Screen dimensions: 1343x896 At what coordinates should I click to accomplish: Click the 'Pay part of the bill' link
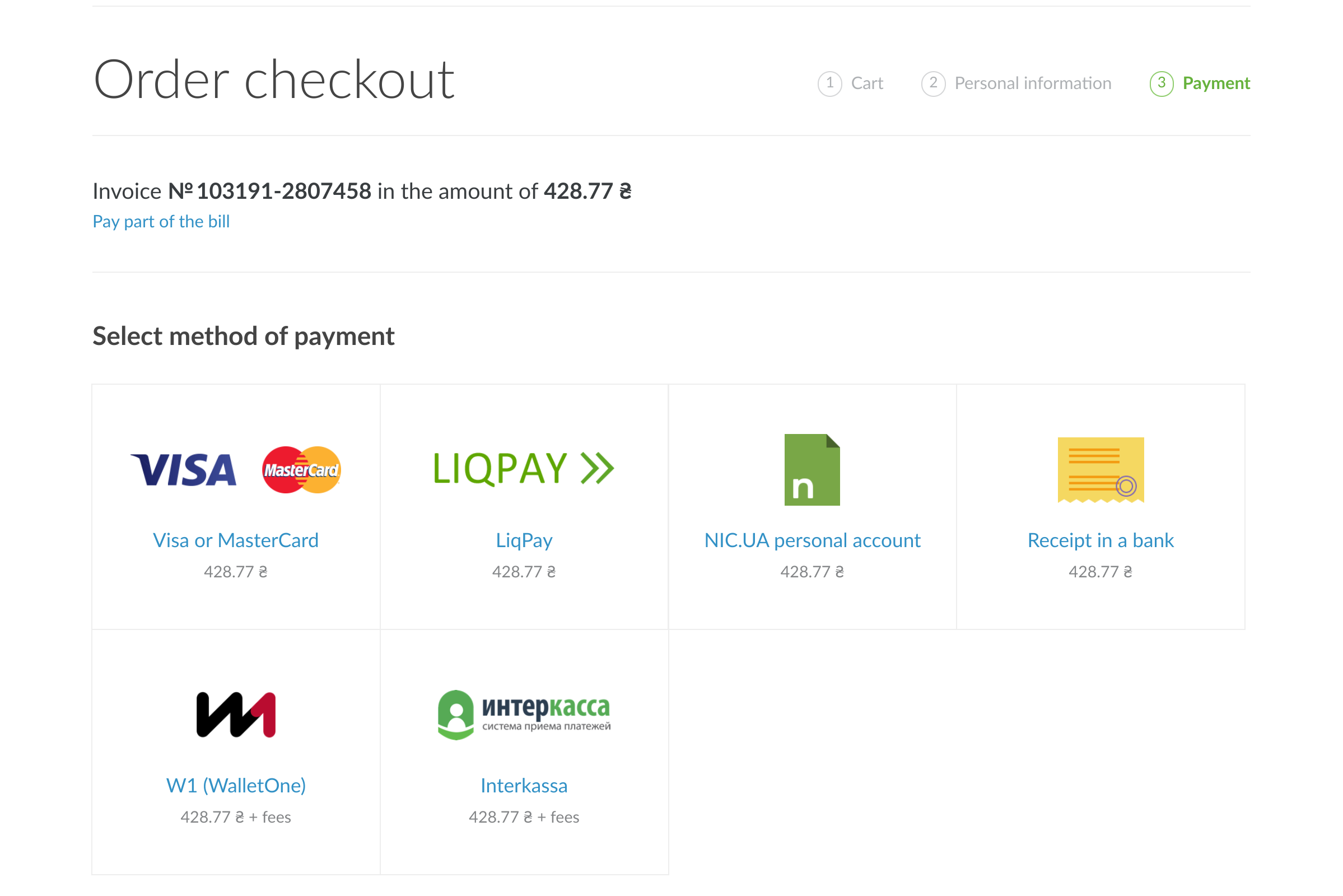161,222
